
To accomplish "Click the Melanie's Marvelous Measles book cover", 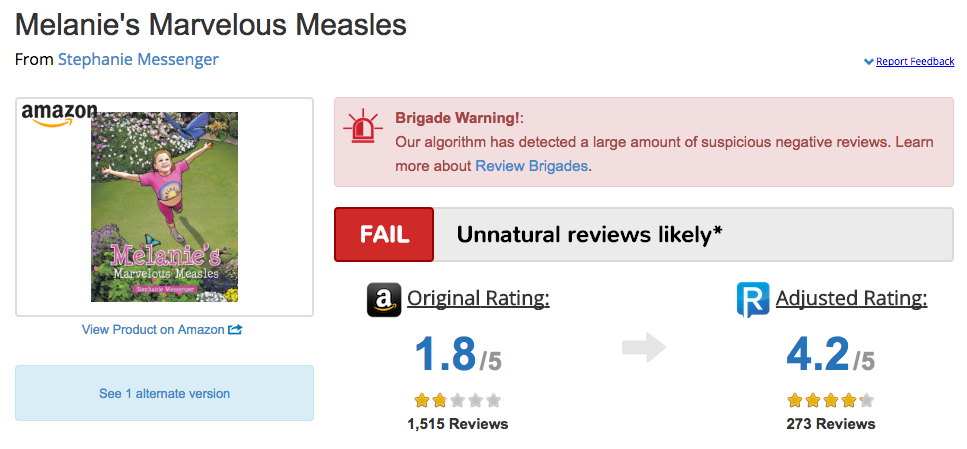I will tap(165, 207).
